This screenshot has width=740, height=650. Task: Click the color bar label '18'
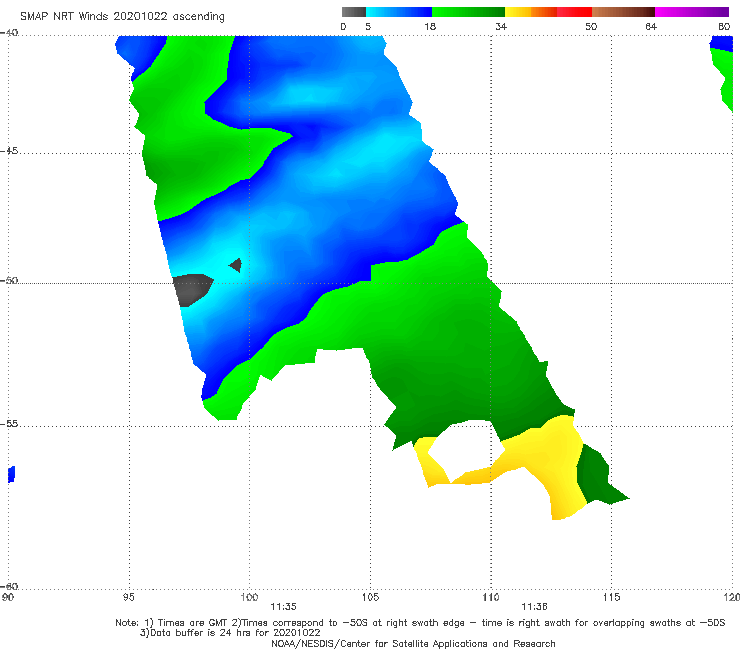coord(430,26)
